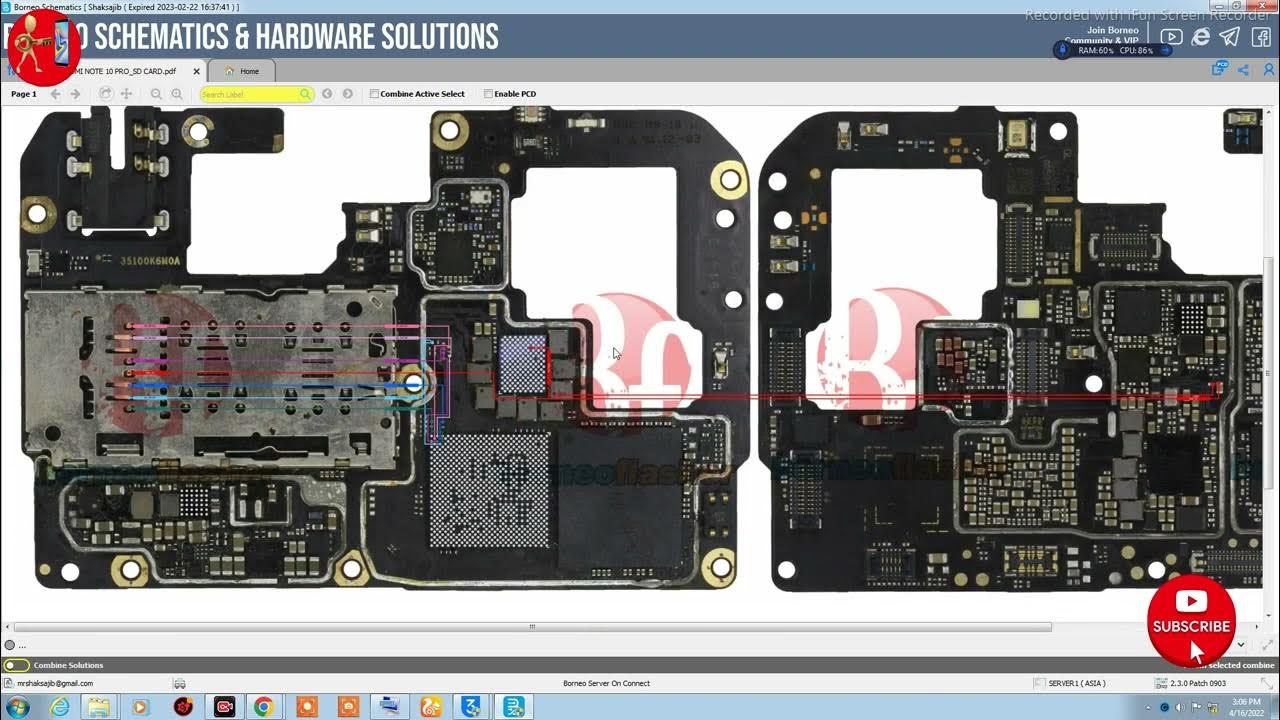Click the RAM booster rocket icon
This screenshot has height=720, width=1280.
click(x=1062, y=50)
